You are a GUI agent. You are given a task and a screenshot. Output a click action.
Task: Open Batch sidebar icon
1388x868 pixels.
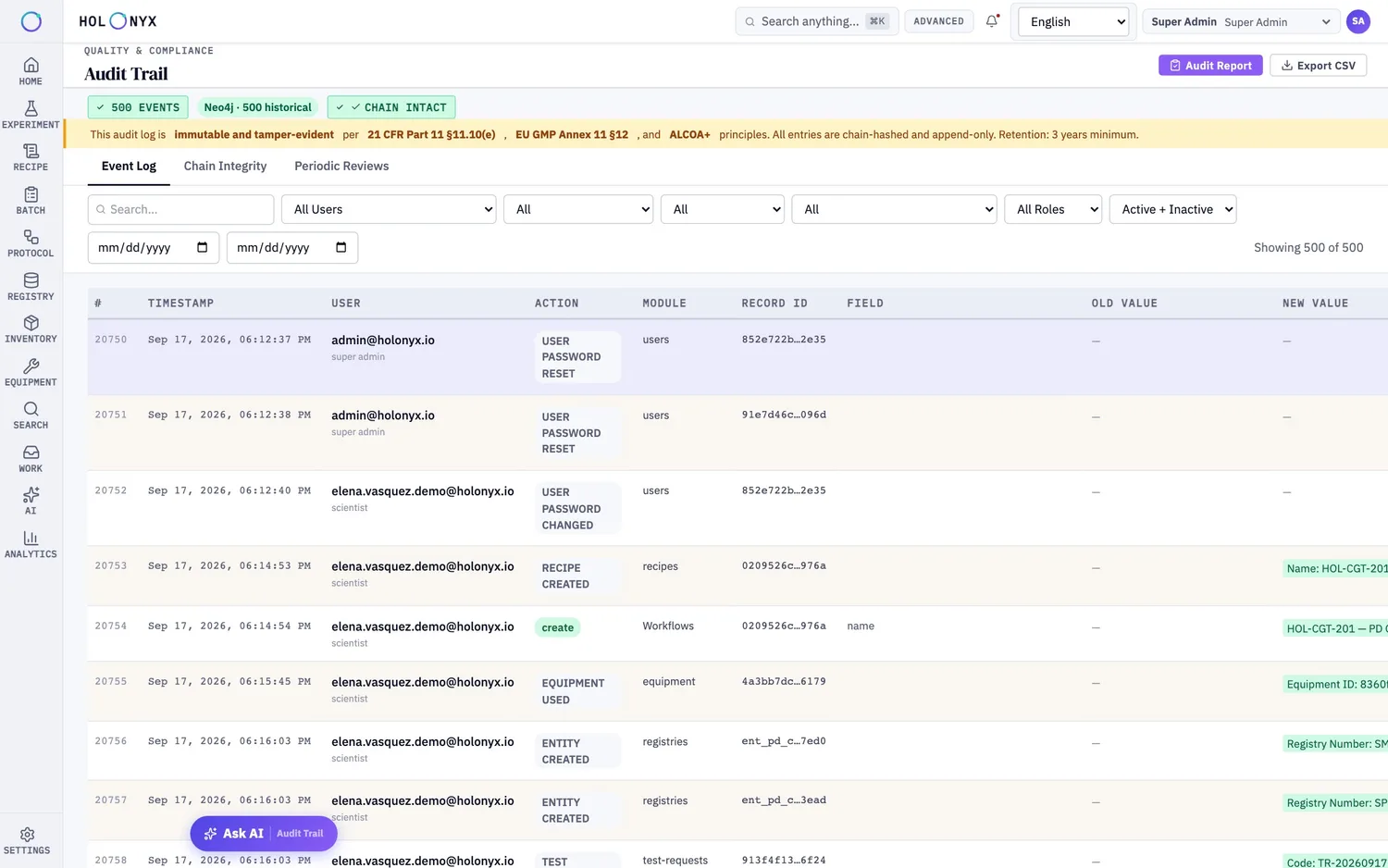point(31,201)
